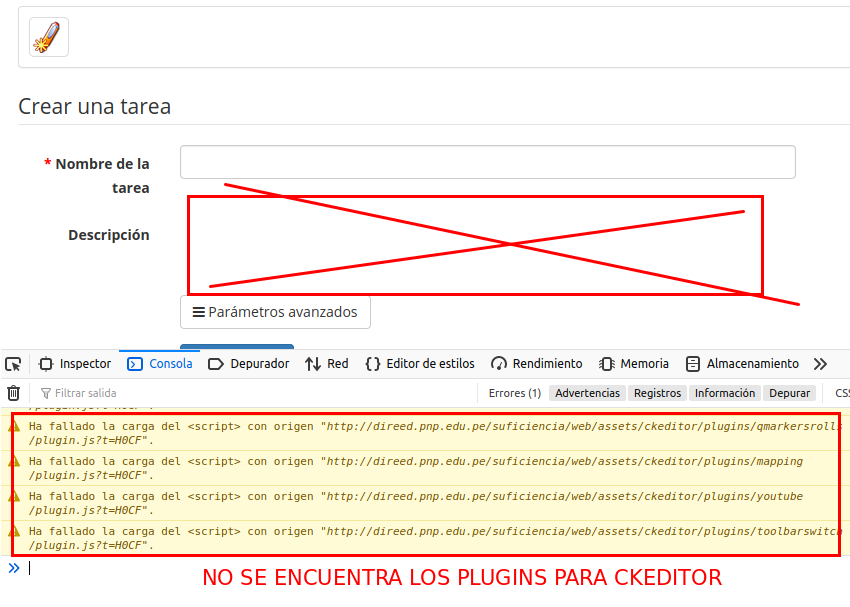Select the node picker tool
Screen dimensions: 850x607
click(x=13, y=363)
